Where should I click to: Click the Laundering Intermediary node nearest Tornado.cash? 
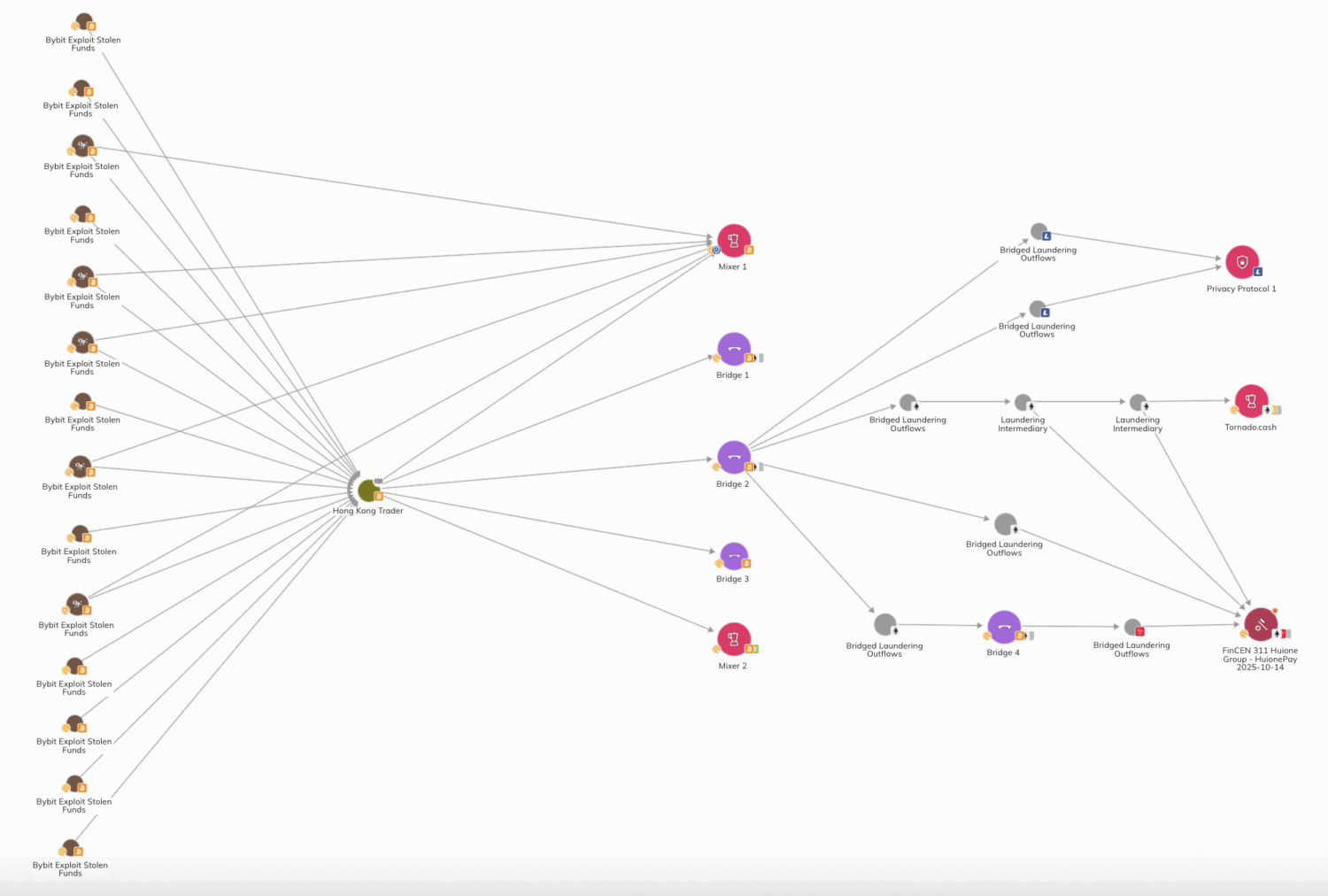pyautogui.click(x=1139, y=403)
